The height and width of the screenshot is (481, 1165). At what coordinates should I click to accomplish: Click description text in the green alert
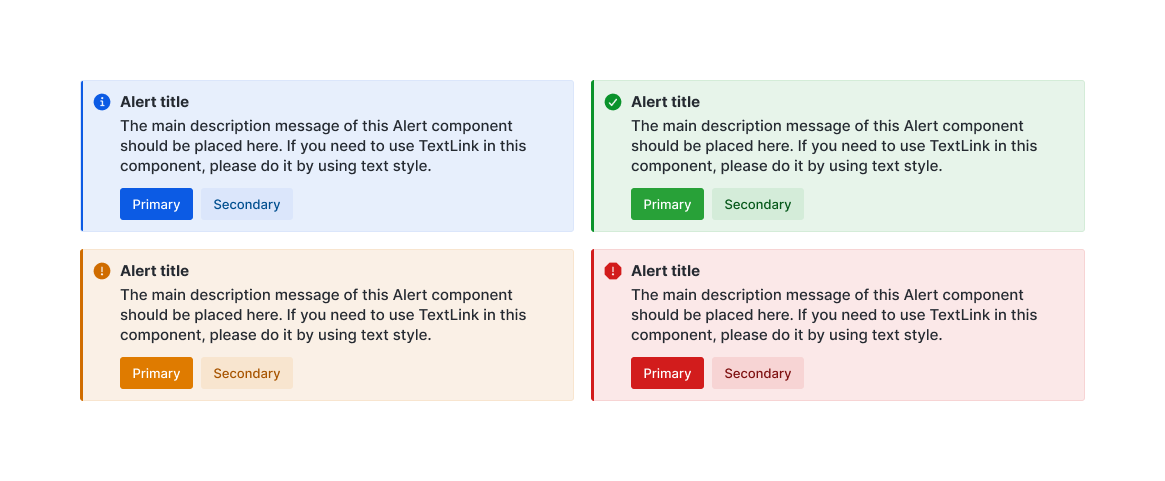(x=834, y=146)
